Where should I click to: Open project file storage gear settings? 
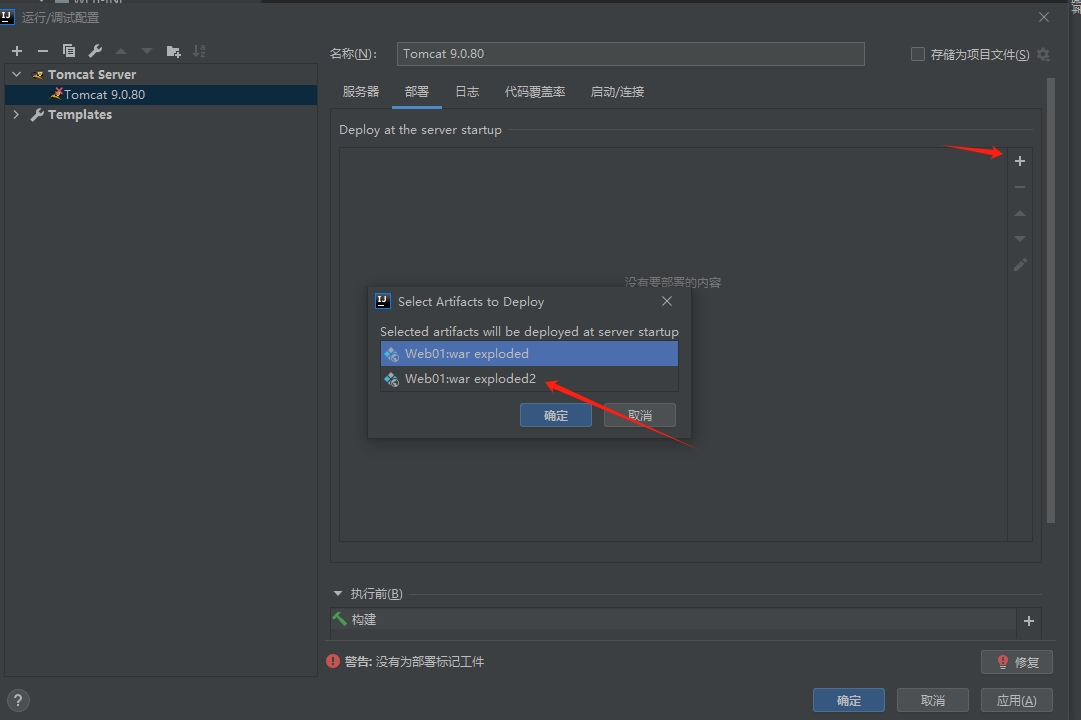coord(1043,54)
